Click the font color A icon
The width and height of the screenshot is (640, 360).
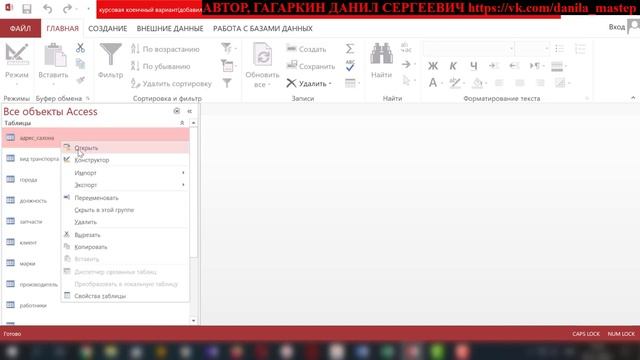(x=433, y=83)
